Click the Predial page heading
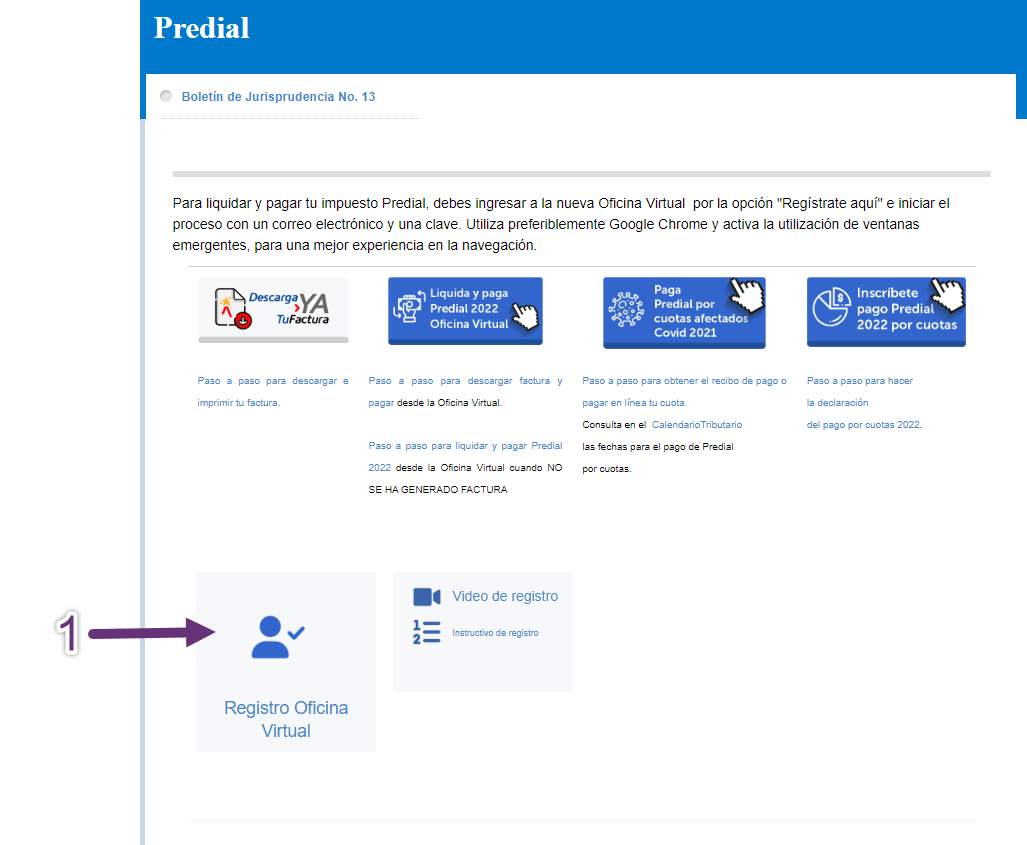 (x=202, y=28)
